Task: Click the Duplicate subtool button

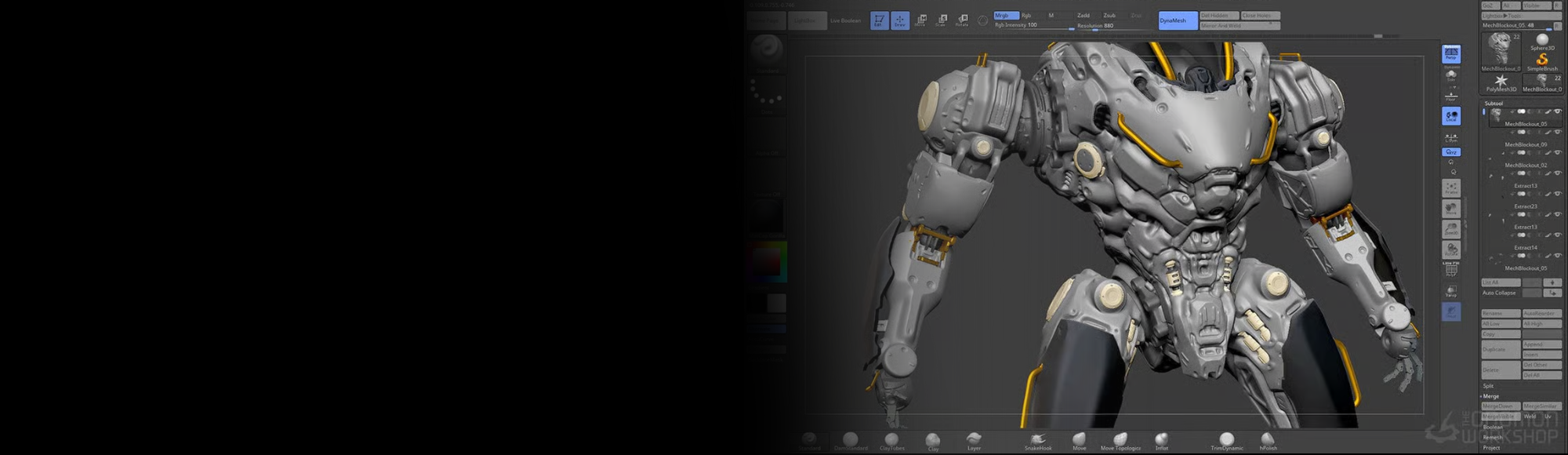Action: pos(1500,349)
